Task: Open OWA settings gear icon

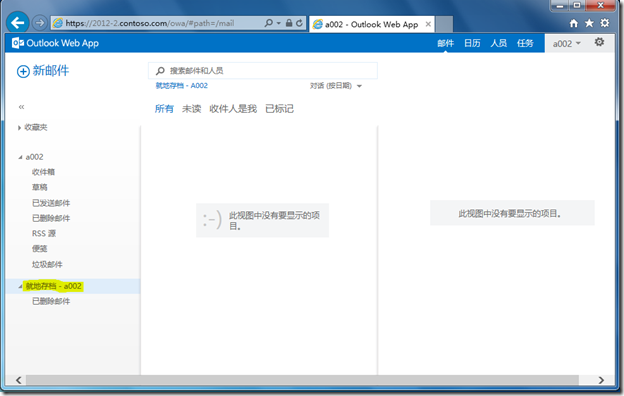Action: pos(599,42)
